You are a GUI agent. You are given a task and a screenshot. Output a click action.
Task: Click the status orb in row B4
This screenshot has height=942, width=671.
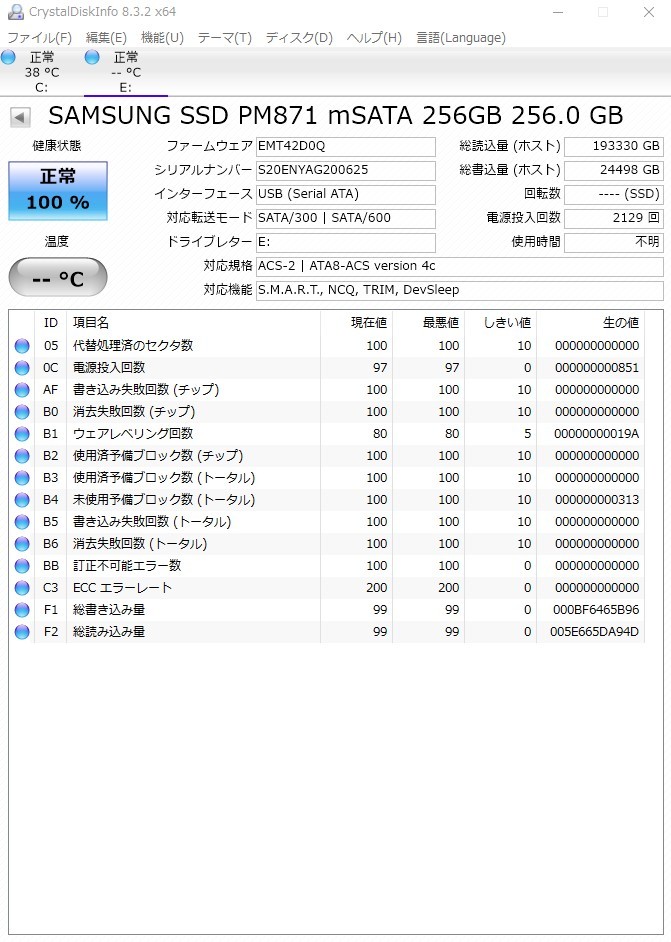pyautogui.click(x=22, y=500)
